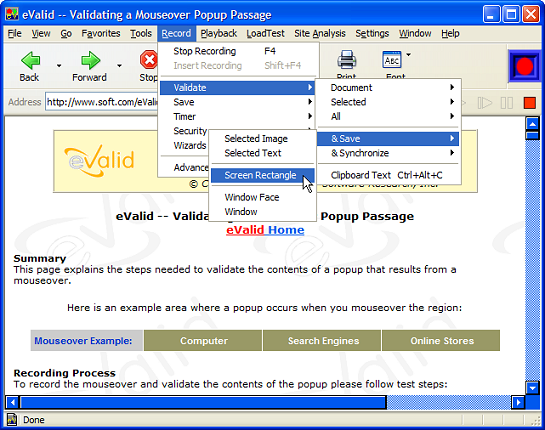Image resolution: width=545 pixels, height=430 pixels.
Task: Click the green Forward arrow icon
Action: (90, 60)
